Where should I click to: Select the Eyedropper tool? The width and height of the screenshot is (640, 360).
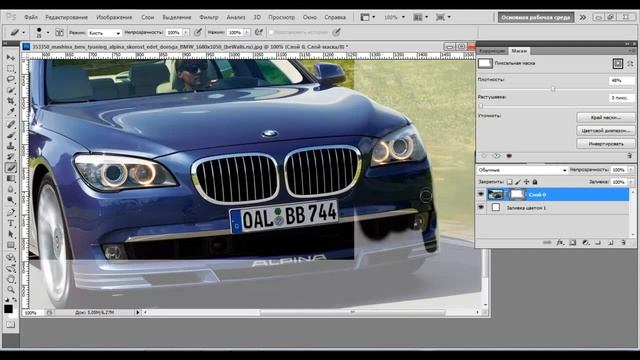tap(11, 111)
